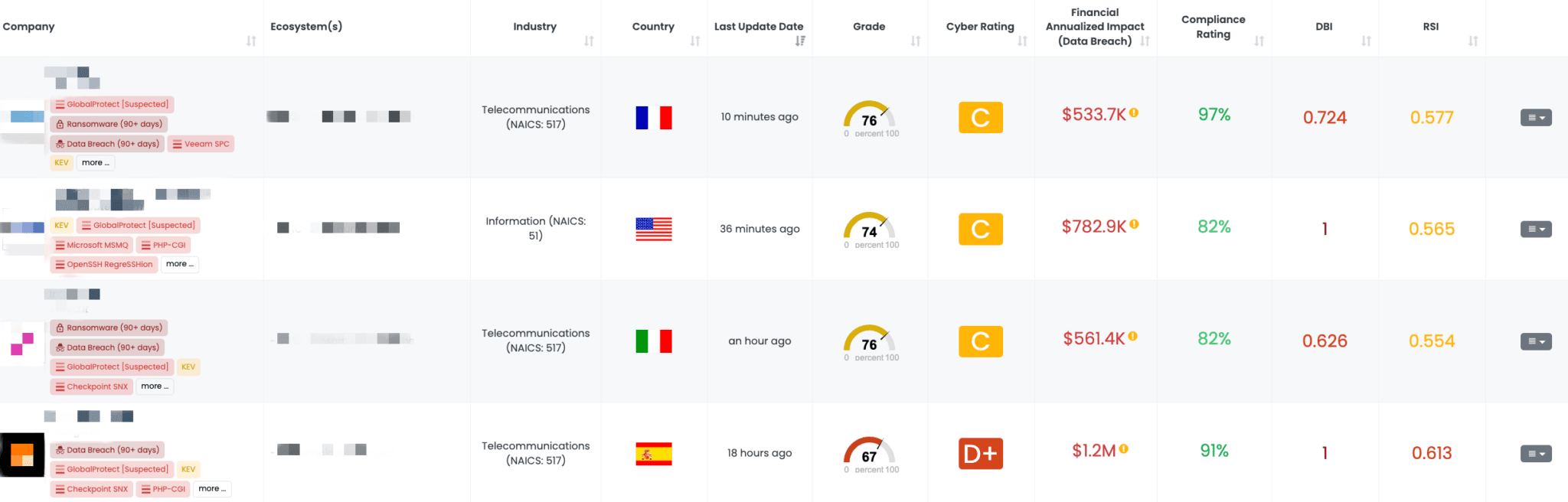Open action dropdown for the France row
Image resolution: width=1568 pixels, height=502 pixels.
[1536, 118]
